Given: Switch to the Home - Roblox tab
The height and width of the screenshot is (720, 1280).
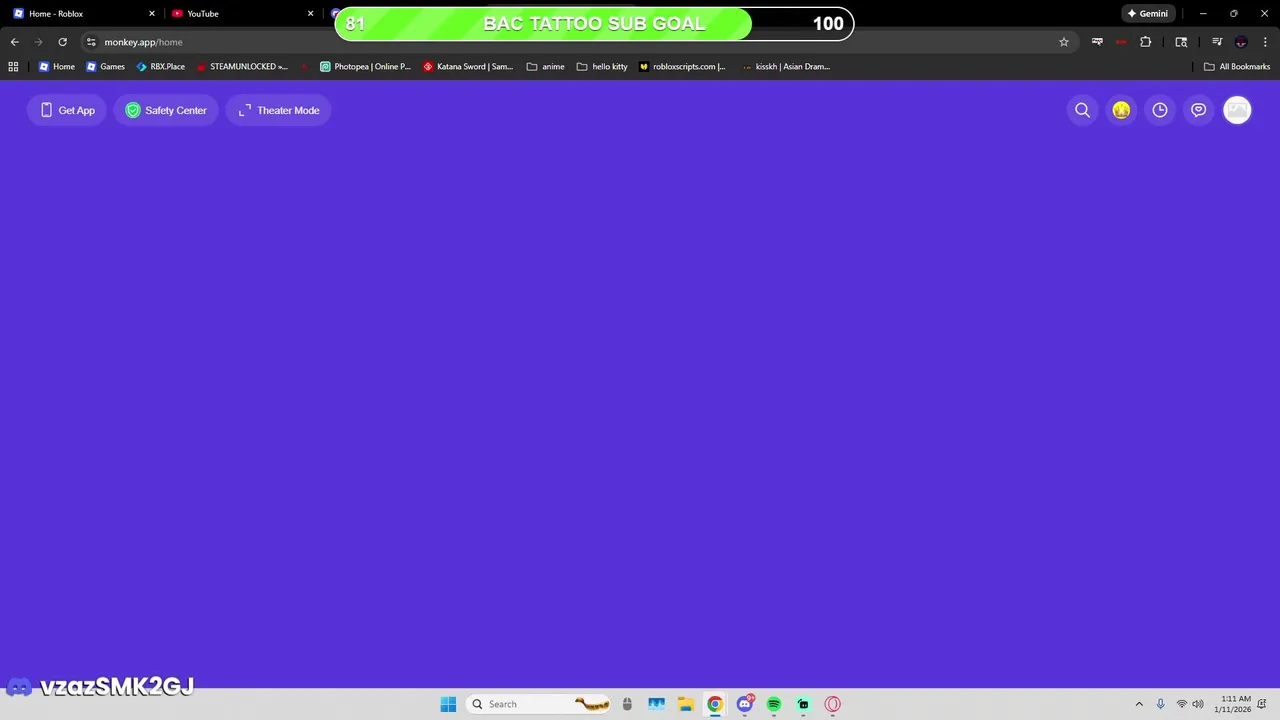Looking at the screenshot, I should pos(83,14).
